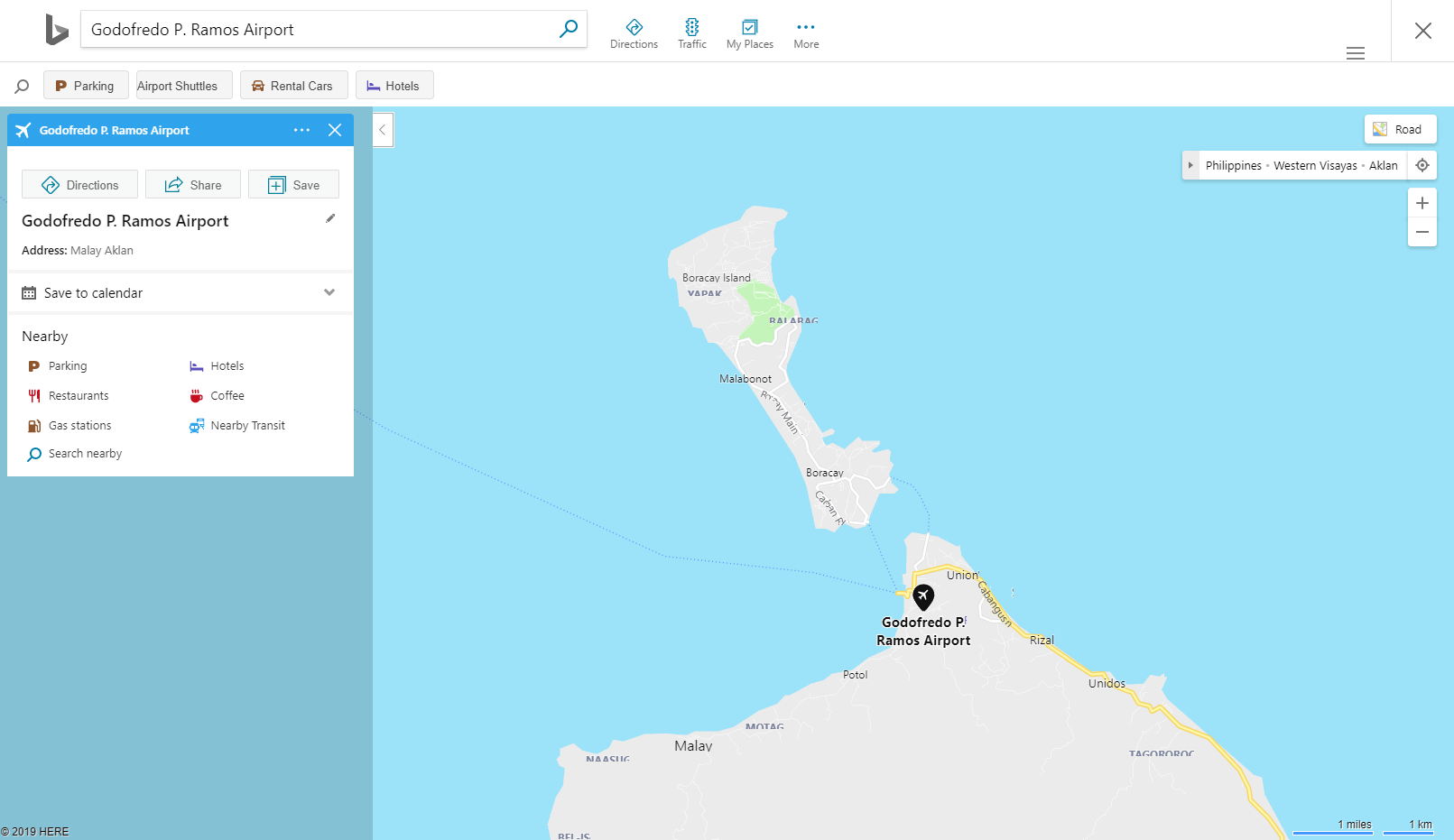Image resolution: width=1454 pixels, height=840 pixels.
Task: Collapse the side panel with the arrow
Action: [383, 130]
